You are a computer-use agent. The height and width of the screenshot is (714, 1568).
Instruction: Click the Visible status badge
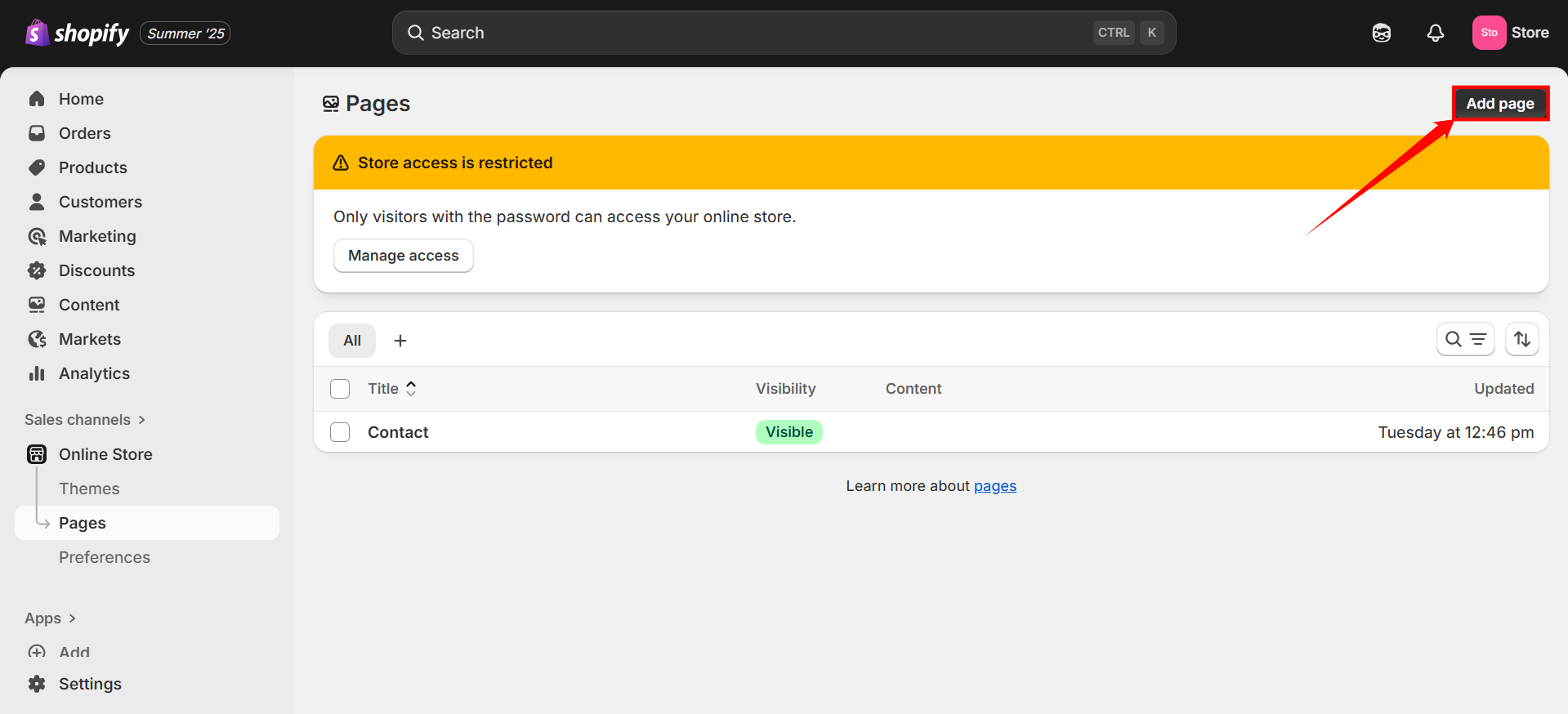coord(789,432)
